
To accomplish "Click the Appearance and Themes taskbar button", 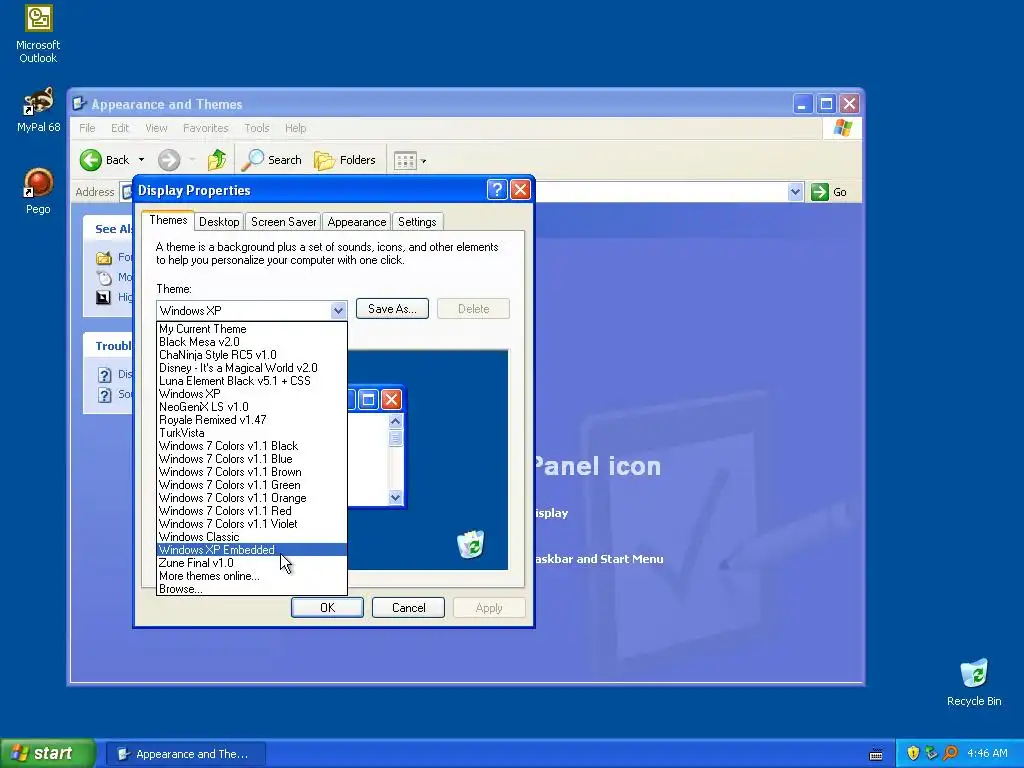I will tap(185, 754).
